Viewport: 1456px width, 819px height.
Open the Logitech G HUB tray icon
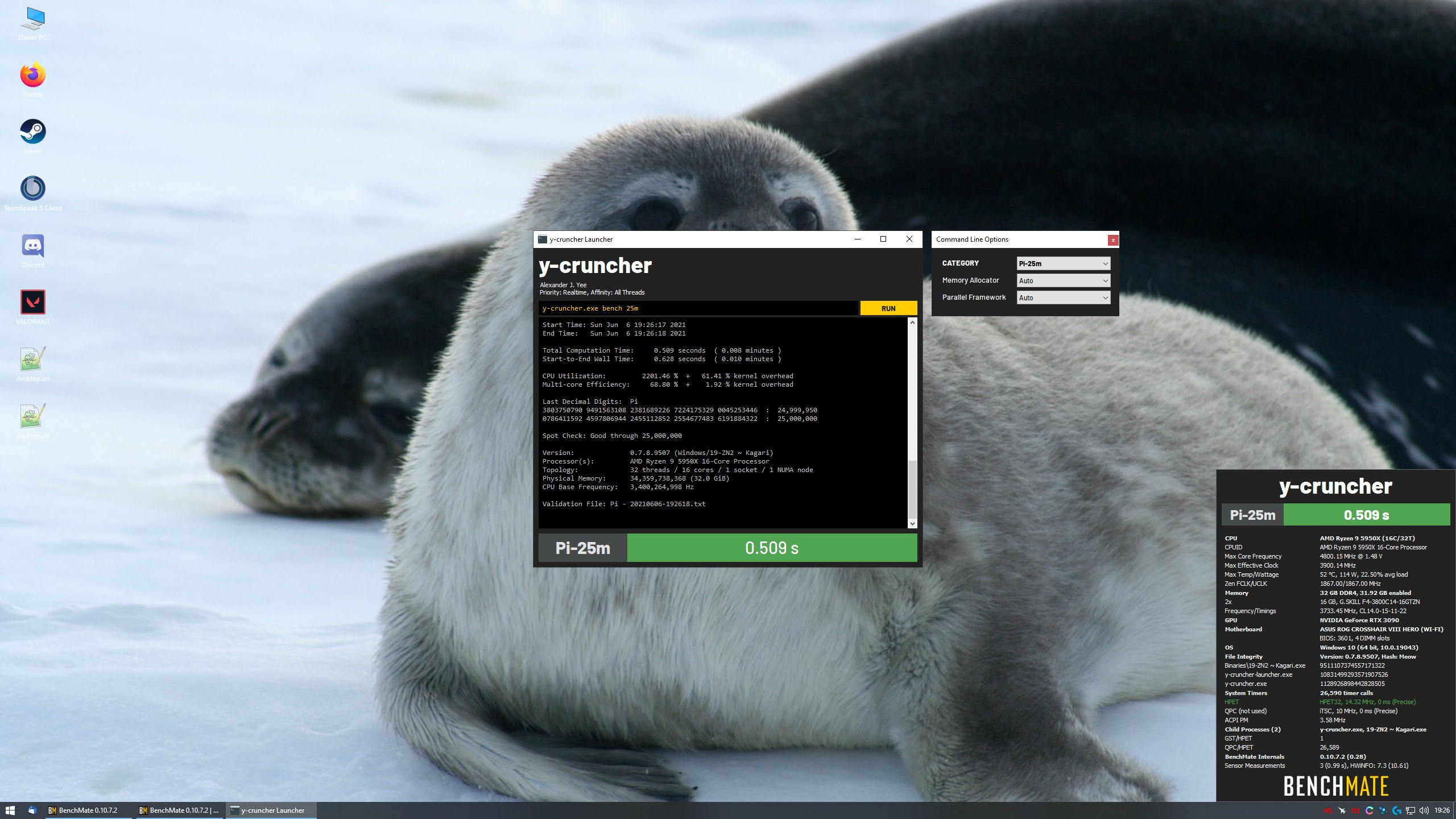(1397, 810)
